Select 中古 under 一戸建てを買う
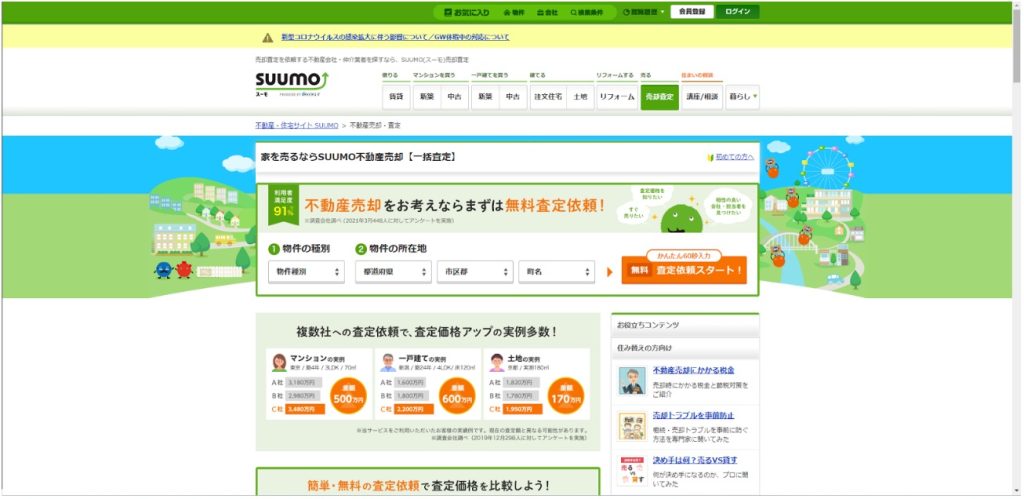The image size is (1024, 499). (512, 97)
